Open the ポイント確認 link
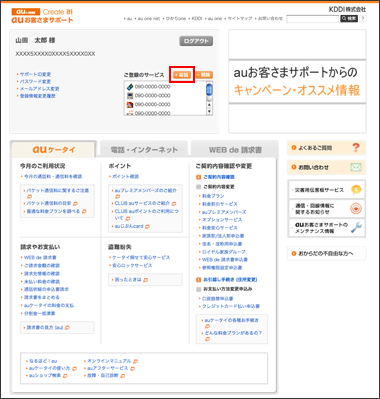Image resolution: width=380 pixels, height=399 pixels. click(125, 177)
